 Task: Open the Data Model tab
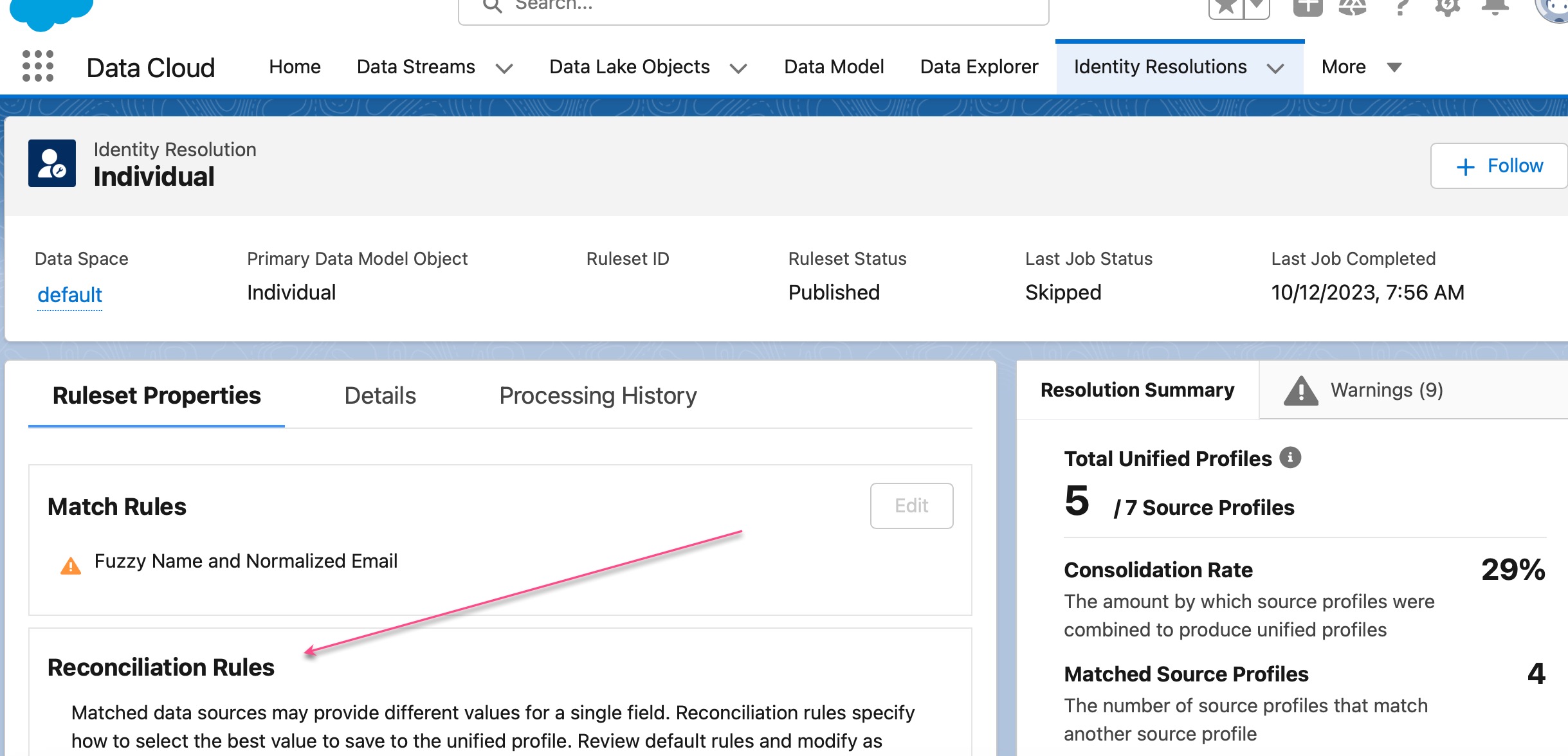point(834,67)
